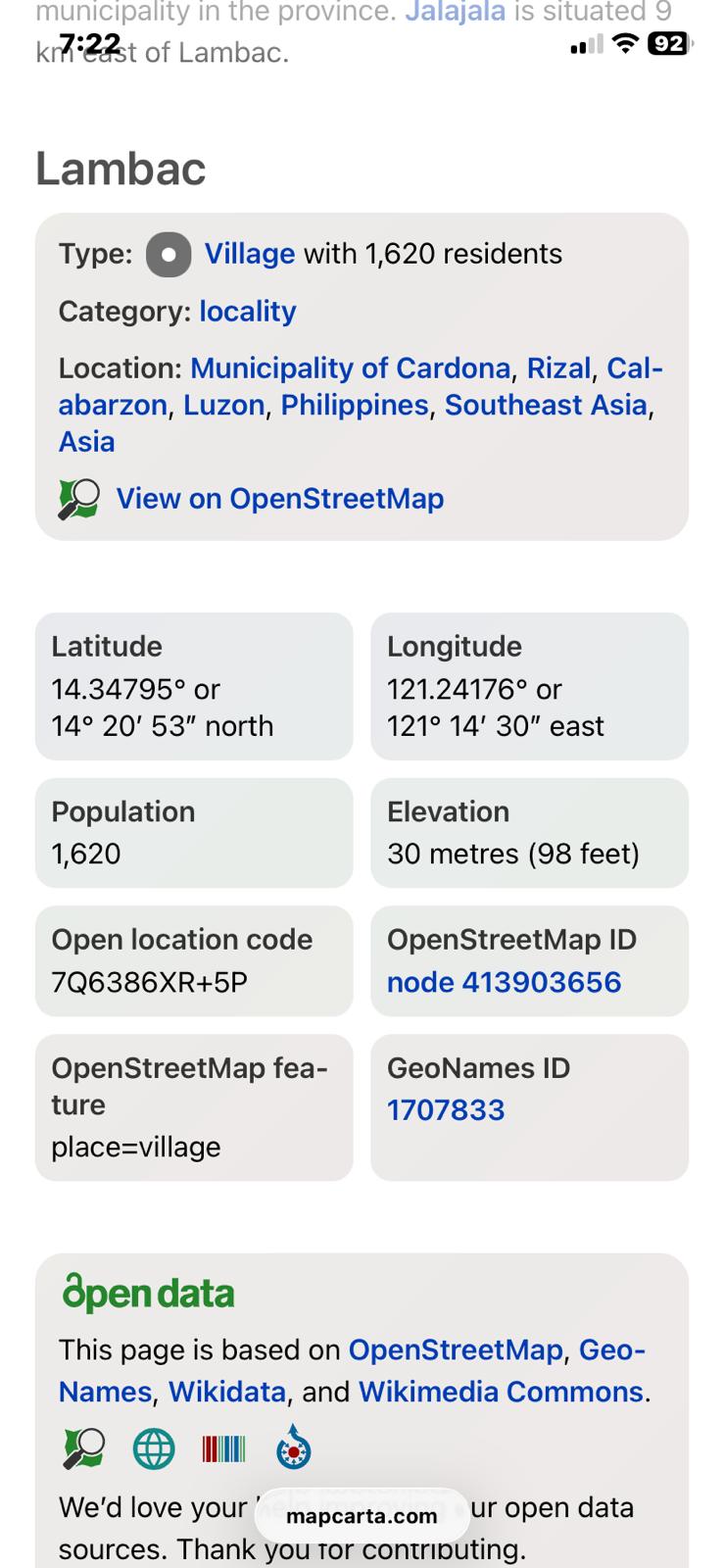Viewport: 724px width, 1568px height.
Task: Open Municipality of Cardona link
Action: click(x=350, y=368)
